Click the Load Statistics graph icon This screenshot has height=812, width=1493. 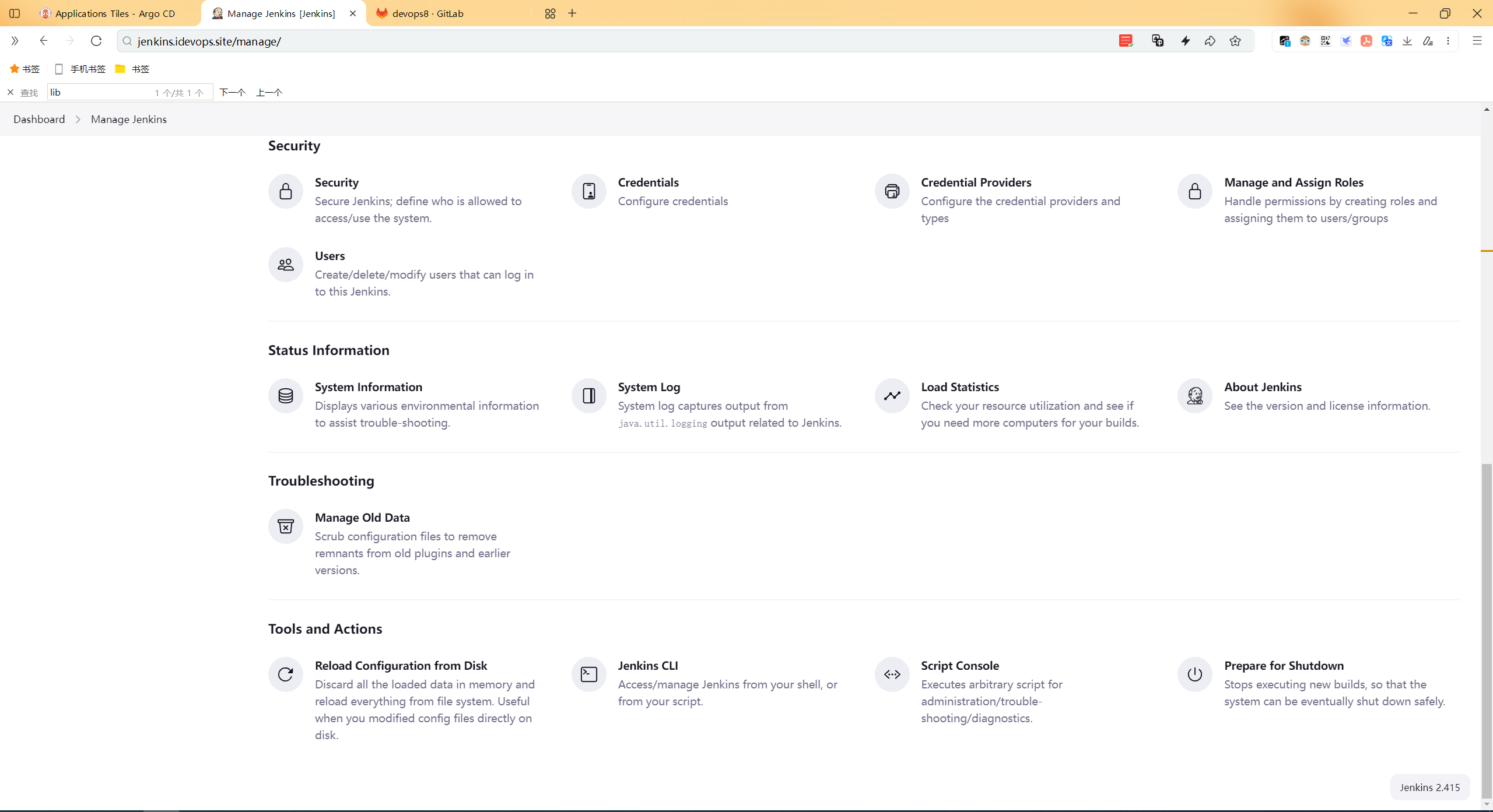(892, 396)
